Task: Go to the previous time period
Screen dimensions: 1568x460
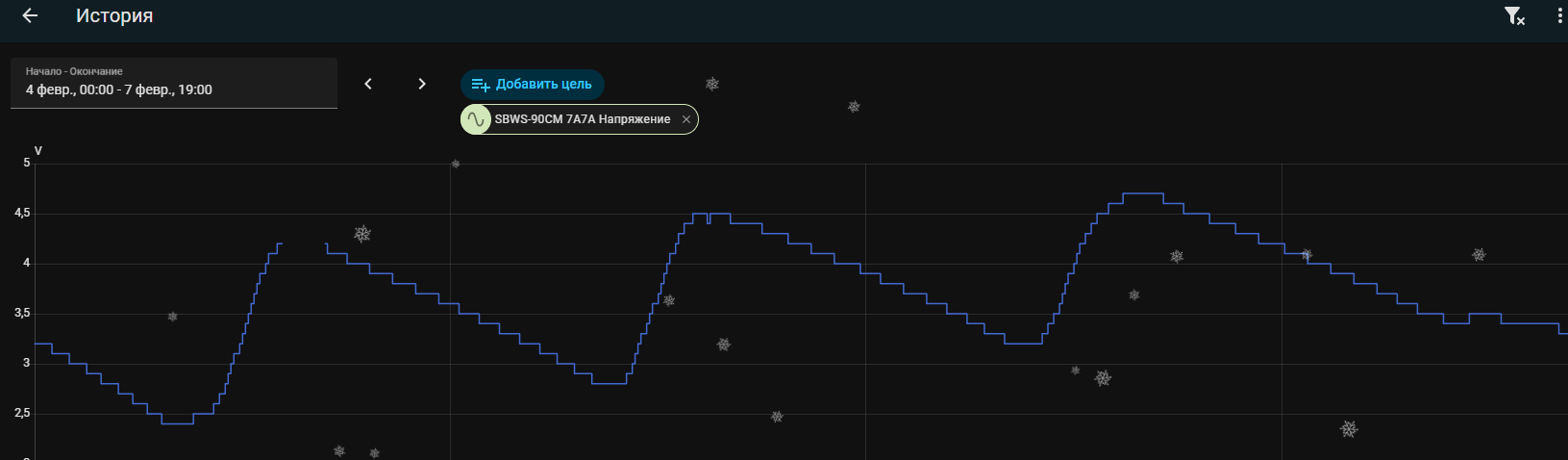Action: pyautogui.click(x=368, y=84)
